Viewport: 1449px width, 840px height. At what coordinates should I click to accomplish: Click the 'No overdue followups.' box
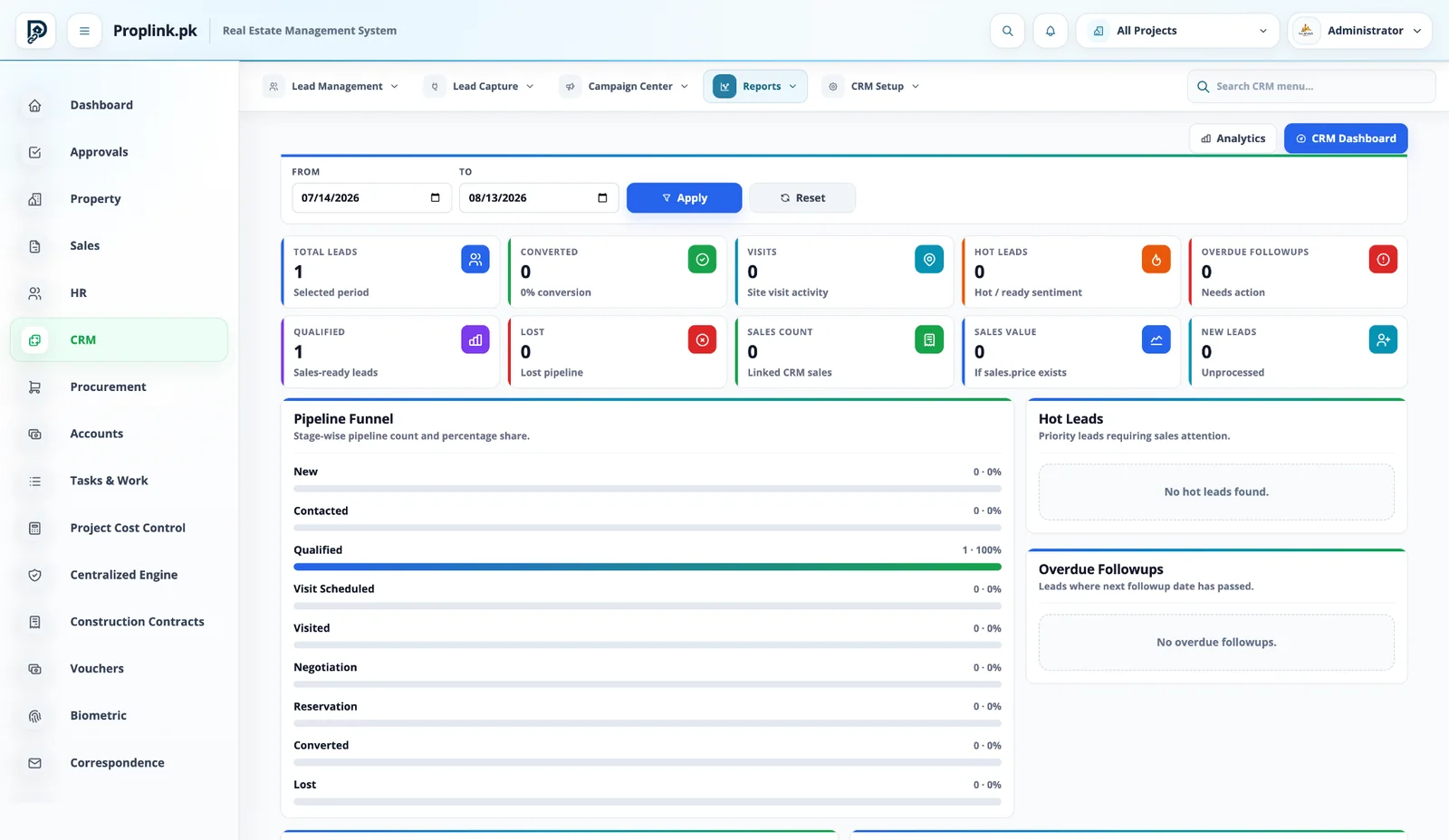tap(1216, 643)
